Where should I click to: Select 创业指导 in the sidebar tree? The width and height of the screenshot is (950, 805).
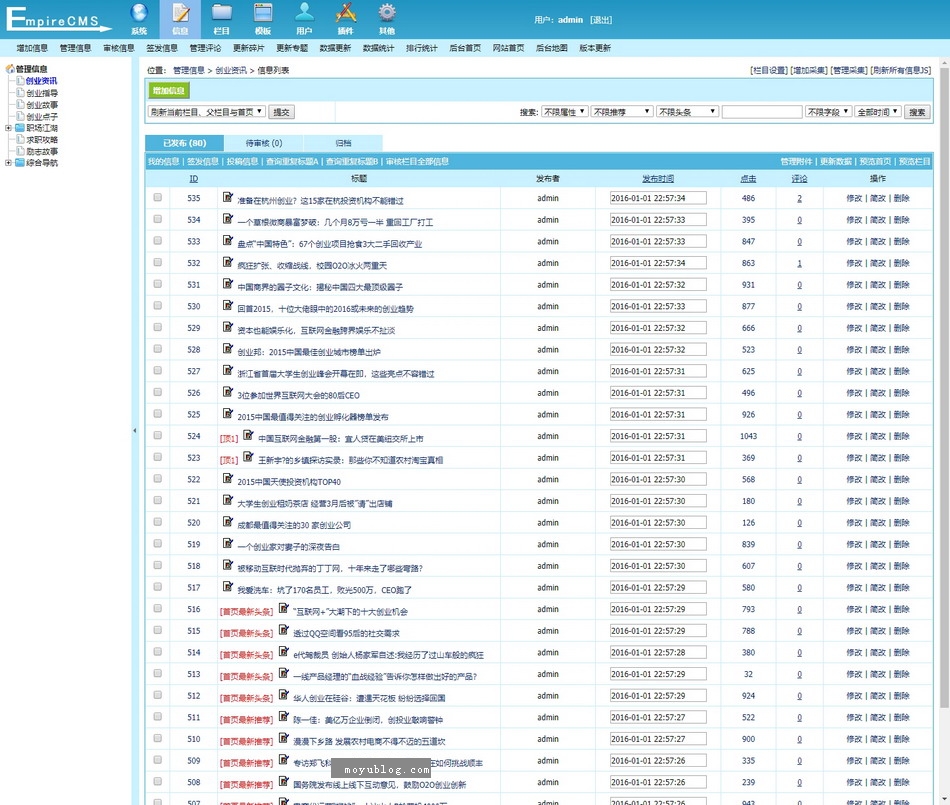[x=42, y=93]
